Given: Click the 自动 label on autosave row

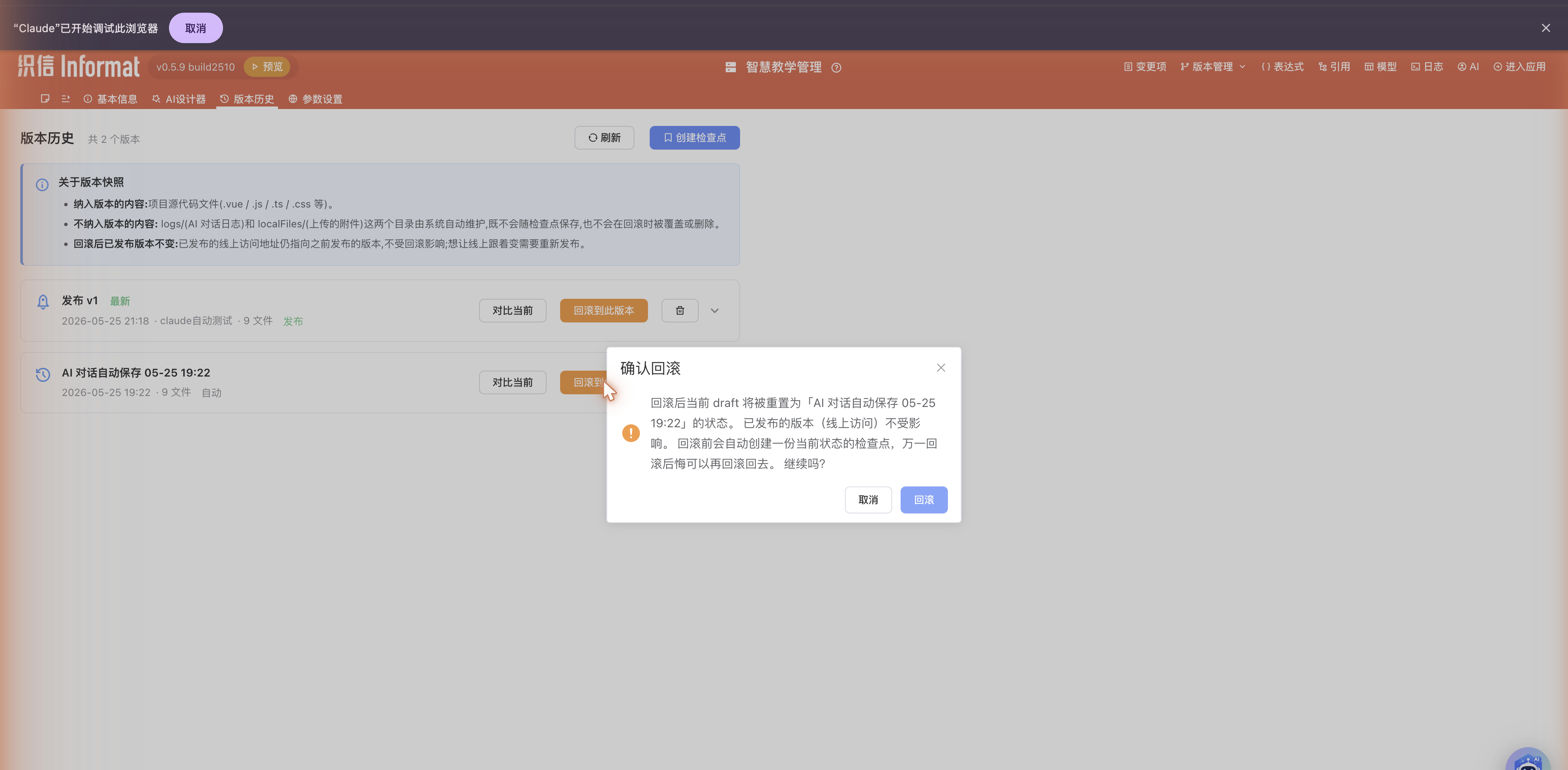Looking at the screenshot, I should (x=211, y=393).
